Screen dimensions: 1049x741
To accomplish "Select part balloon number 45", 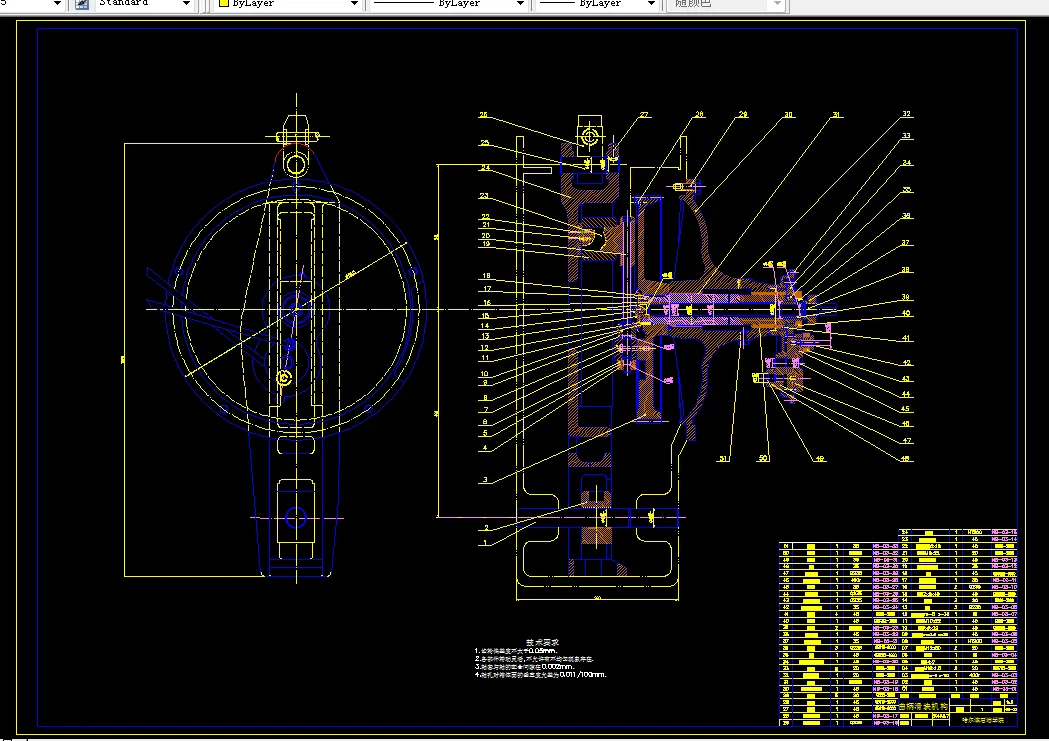I will click(905, 409).
